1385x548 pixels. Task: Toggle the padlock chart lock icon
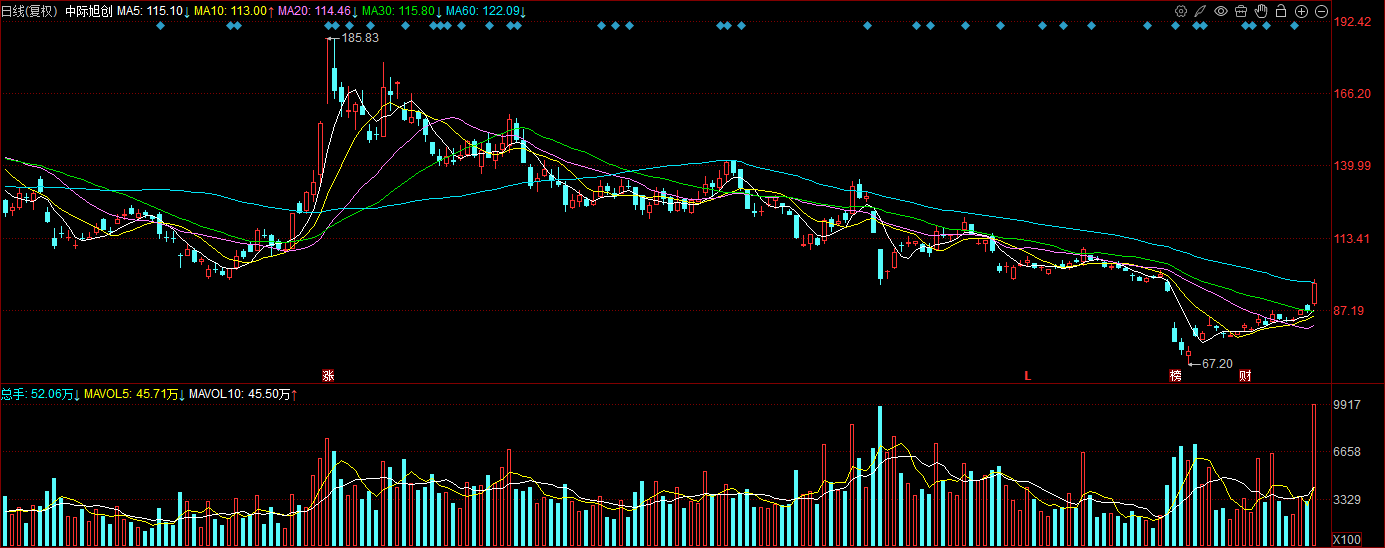(1281, 11)
